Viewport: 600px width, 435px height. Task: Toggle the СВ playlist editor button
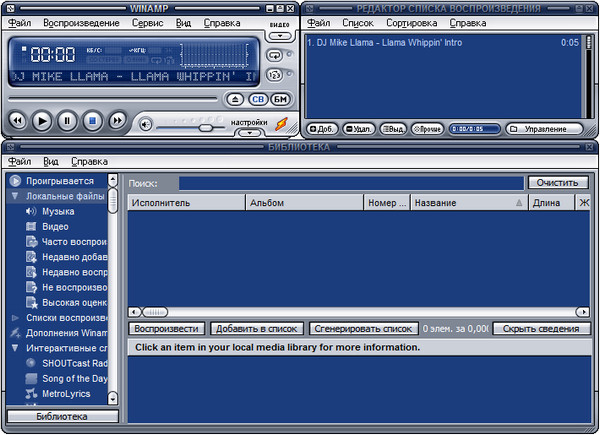257,99
